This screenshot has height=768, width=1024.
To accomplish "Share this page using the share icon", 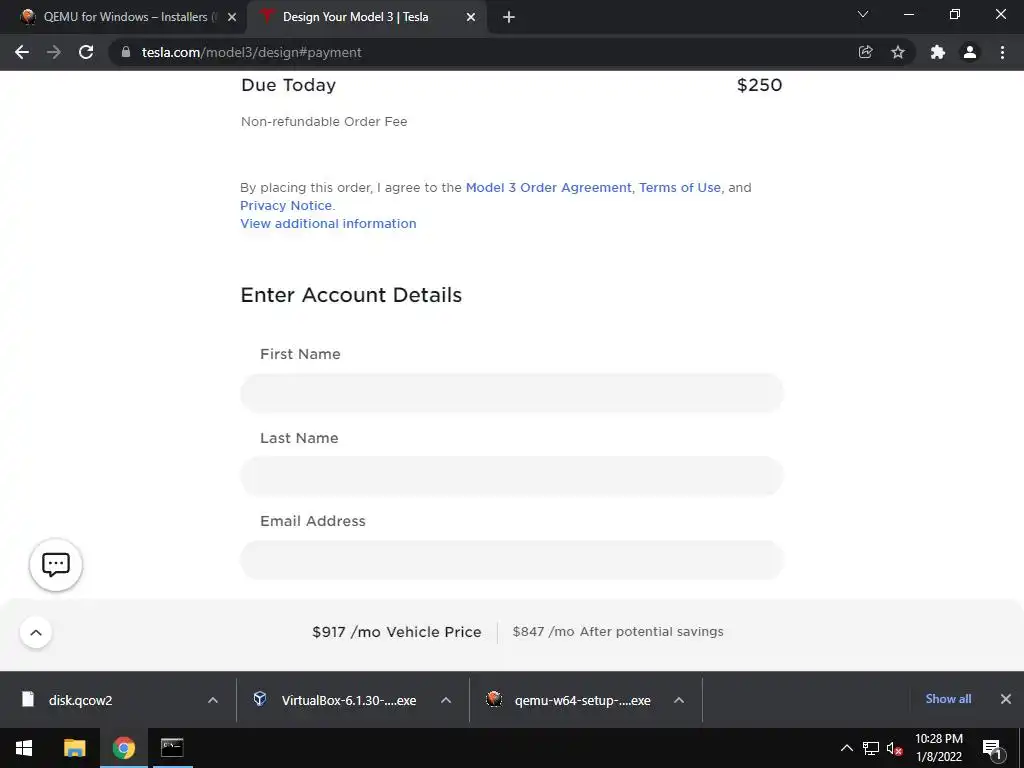I will pyautogui.click(x=865, y=52).
